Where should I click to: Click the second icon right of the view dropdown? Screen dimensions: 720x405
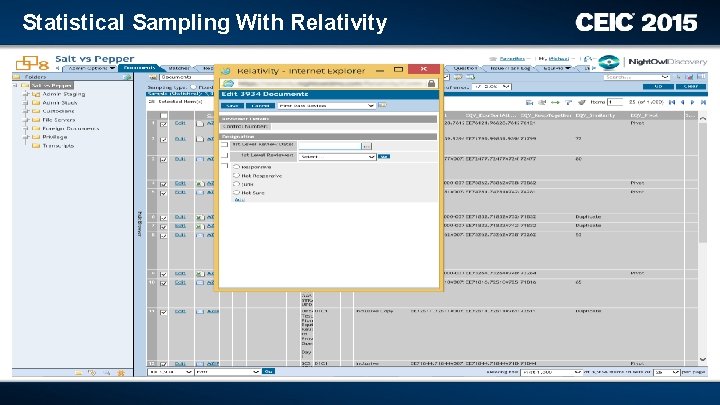pyautogui.click(x=470, y=77)
